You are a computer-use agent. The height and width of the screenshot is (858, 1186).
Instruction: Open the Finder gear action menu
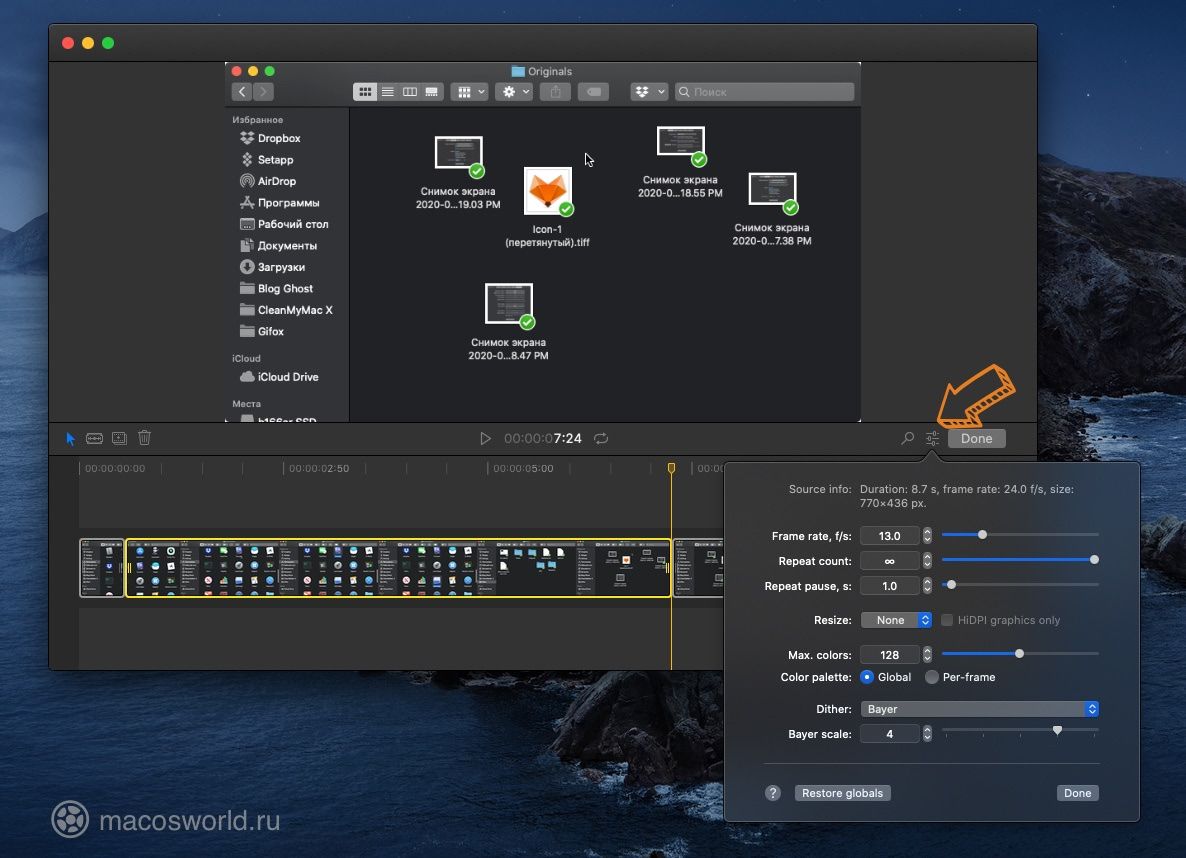[508, 91]
